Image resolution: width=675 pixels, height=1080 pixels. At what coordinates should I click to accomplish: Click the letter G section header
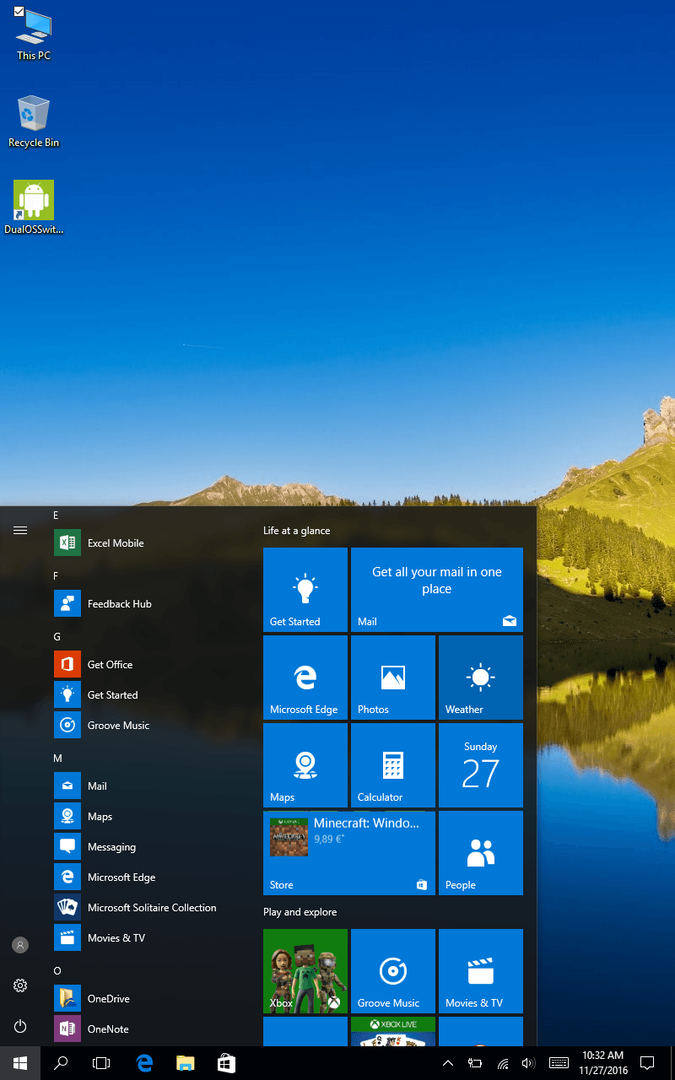(56, 636)
